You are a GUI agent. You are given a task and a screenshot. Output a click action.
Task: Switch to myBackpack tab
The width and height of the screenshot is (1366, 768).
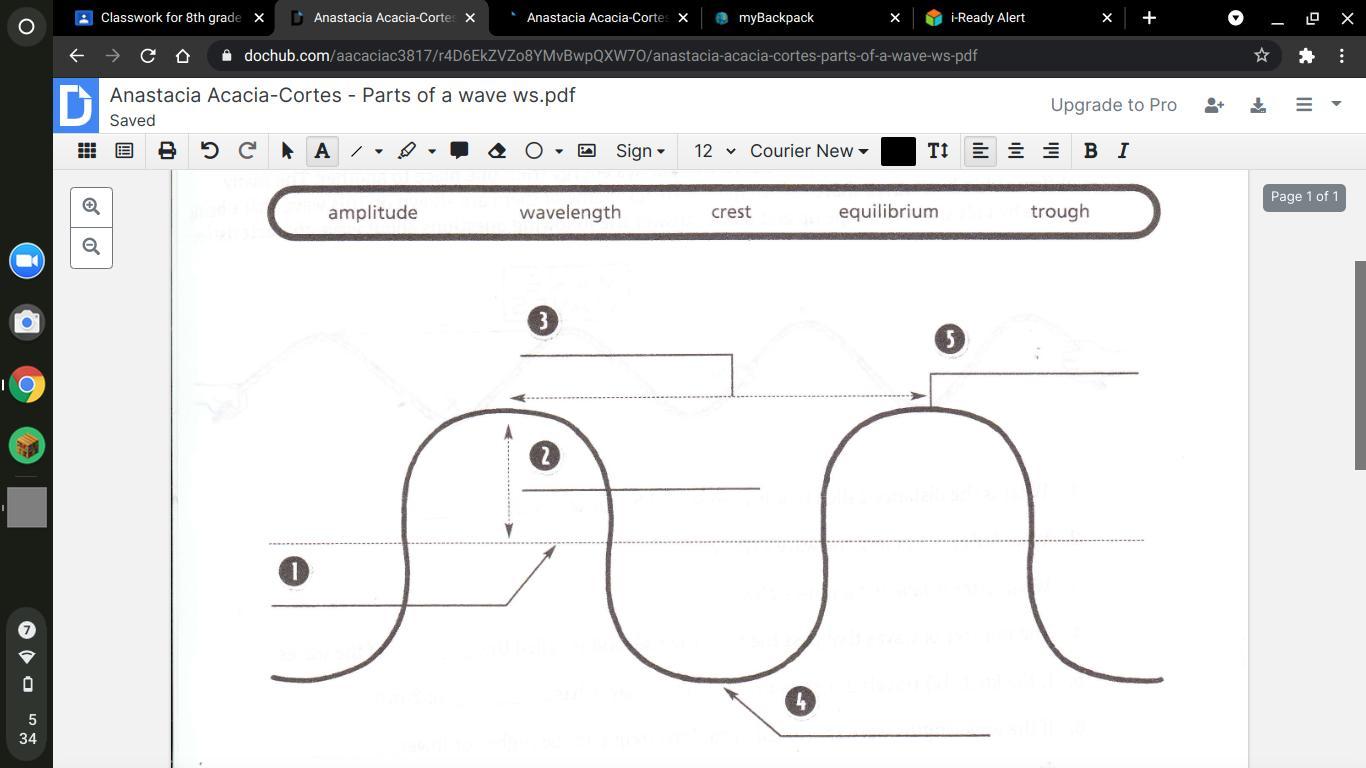pos(808,18)
